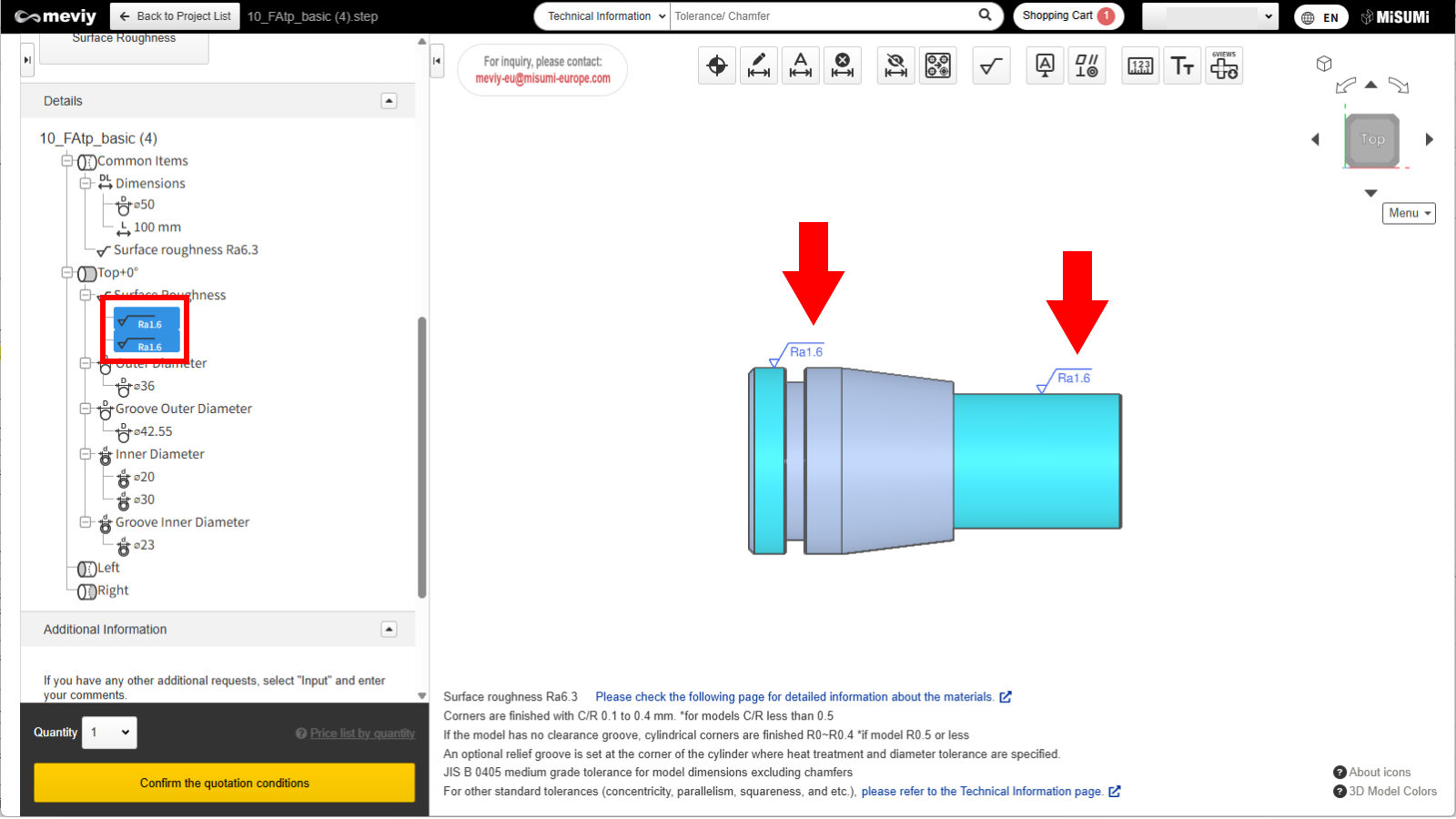Image resolution: width=1456 pixels, height=819 pixels.
Task: Collapse the Details panel section
Action: coord(389,101)
